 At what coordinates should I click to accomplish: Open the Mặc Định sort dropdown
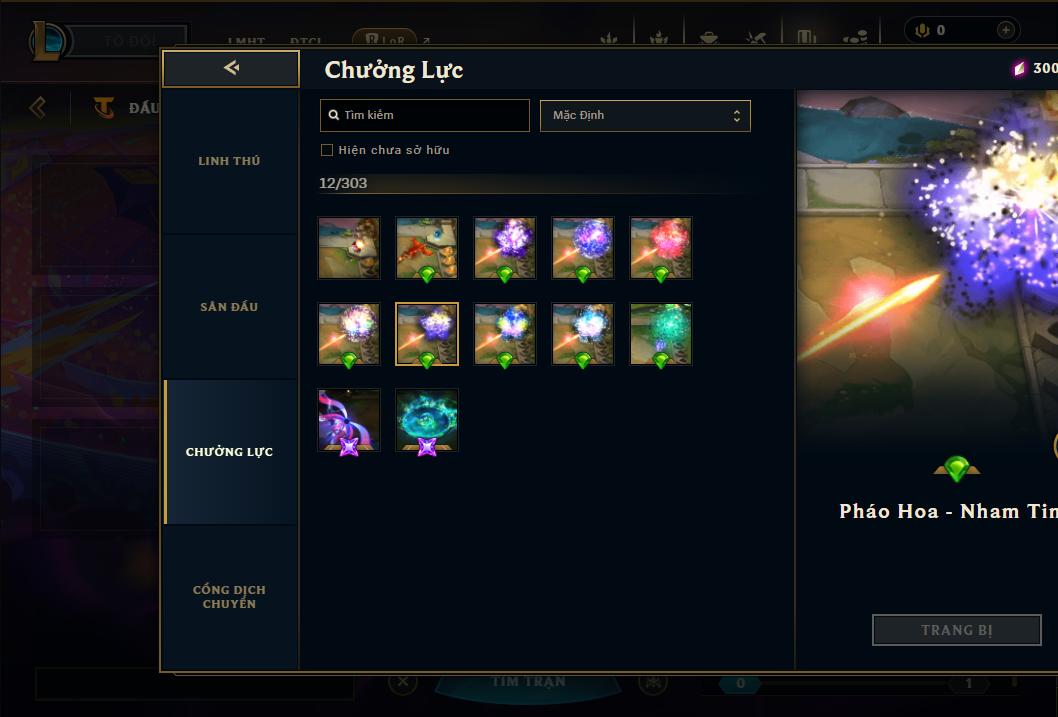[x=645, y=115]
